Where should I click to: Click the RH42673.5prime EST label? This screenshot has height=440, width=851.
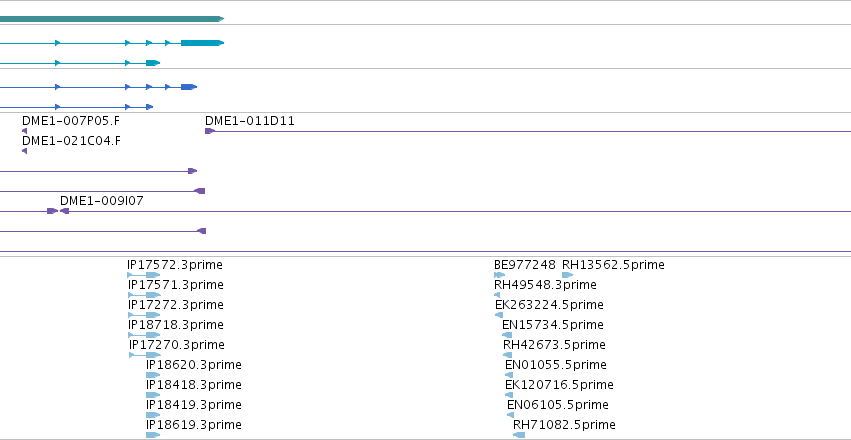pos(554,345)
